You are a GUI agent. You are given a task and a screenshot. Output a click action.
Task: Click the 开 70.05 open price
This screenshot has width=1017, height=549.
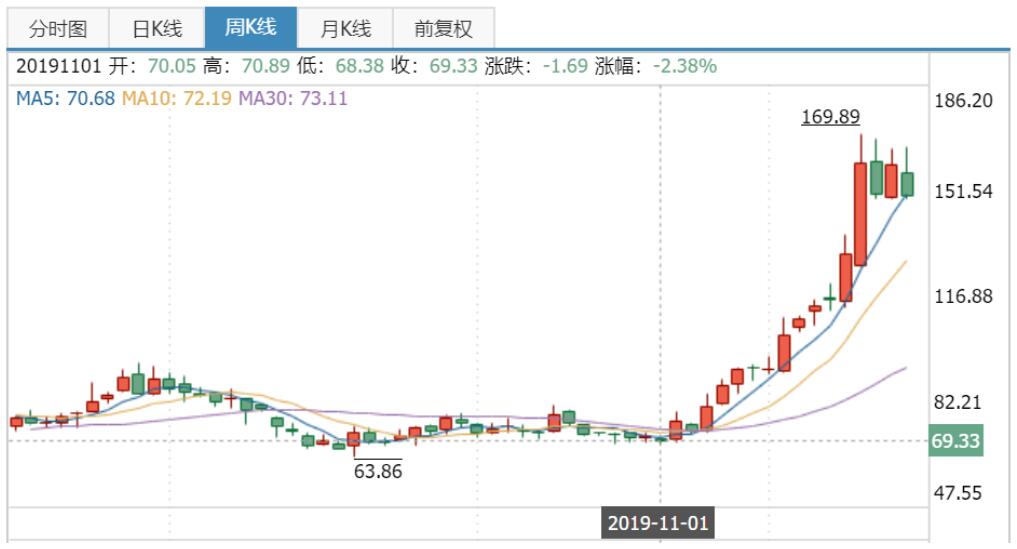(172, 66)
